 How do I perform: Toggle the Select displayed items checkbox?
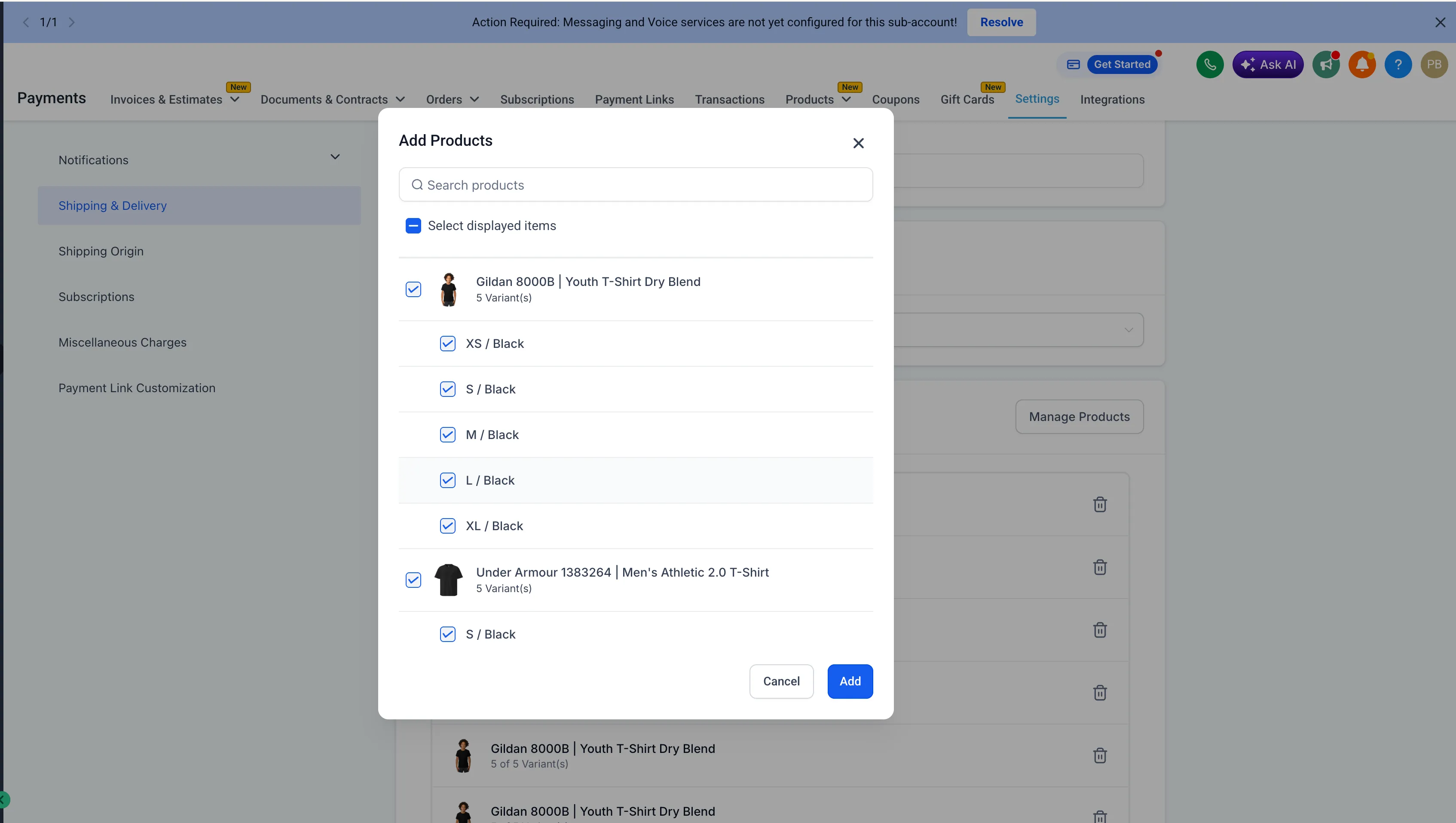point(413,226)
